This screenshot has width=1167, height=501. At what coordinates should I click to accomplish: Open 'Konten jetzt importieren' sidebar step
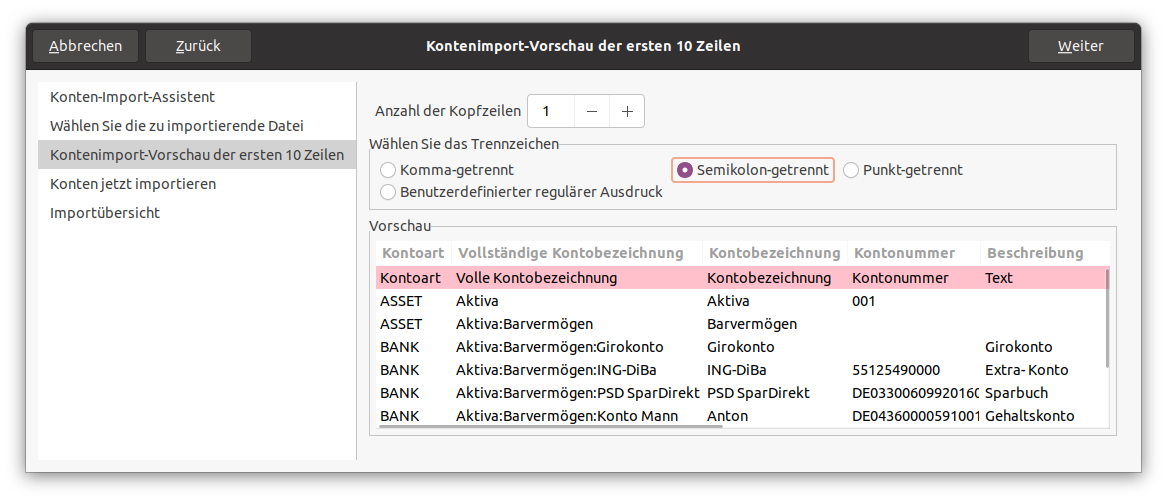pos(133,184)
